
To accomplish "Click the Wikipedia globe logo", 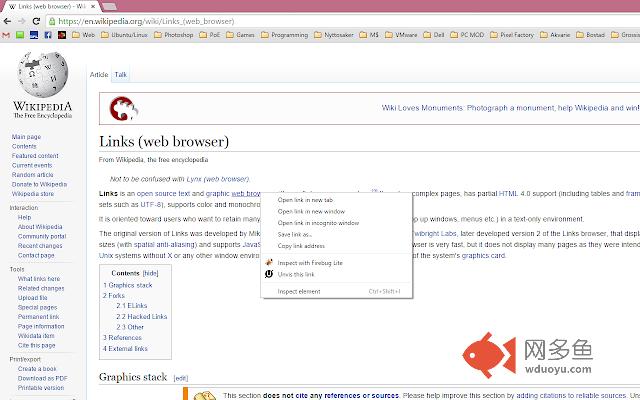I will tap(42, 75).
